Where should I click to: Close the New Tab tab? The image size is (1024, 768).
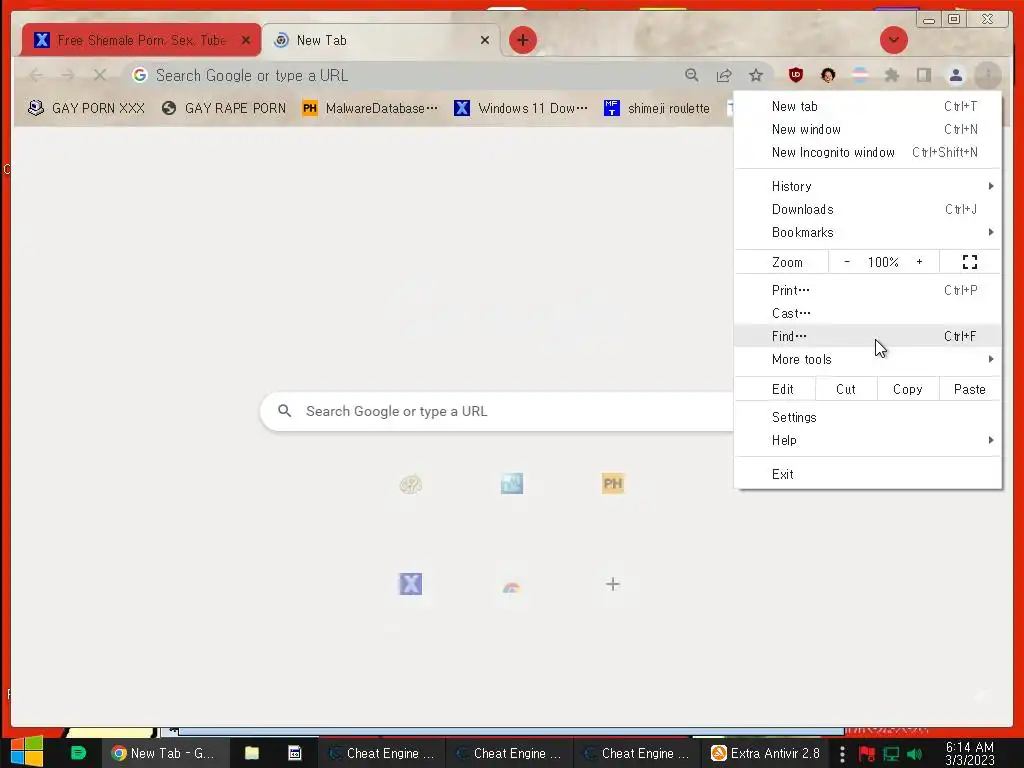click(485, 40)
